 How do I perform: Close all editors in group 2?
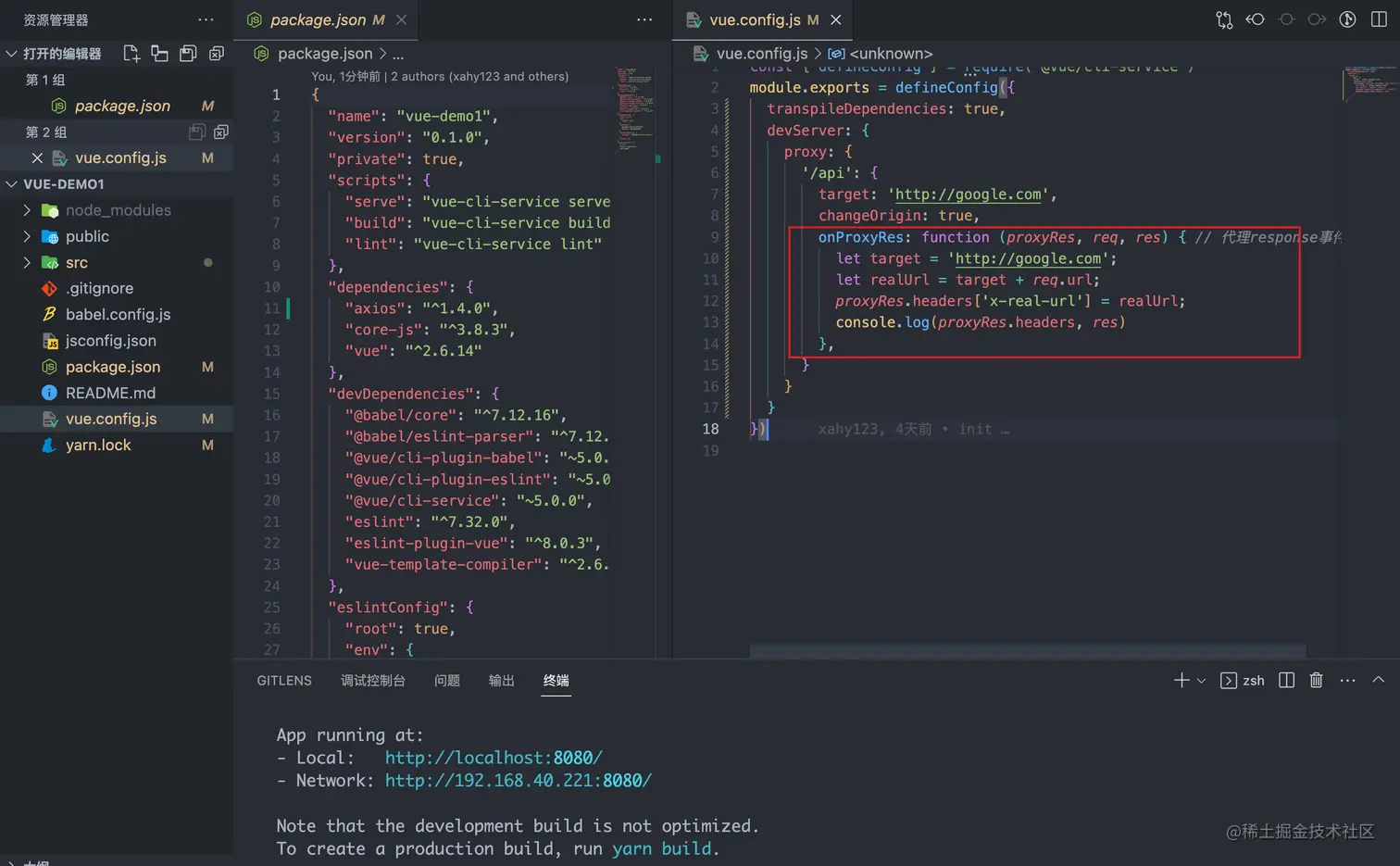[x=221, y=132]
